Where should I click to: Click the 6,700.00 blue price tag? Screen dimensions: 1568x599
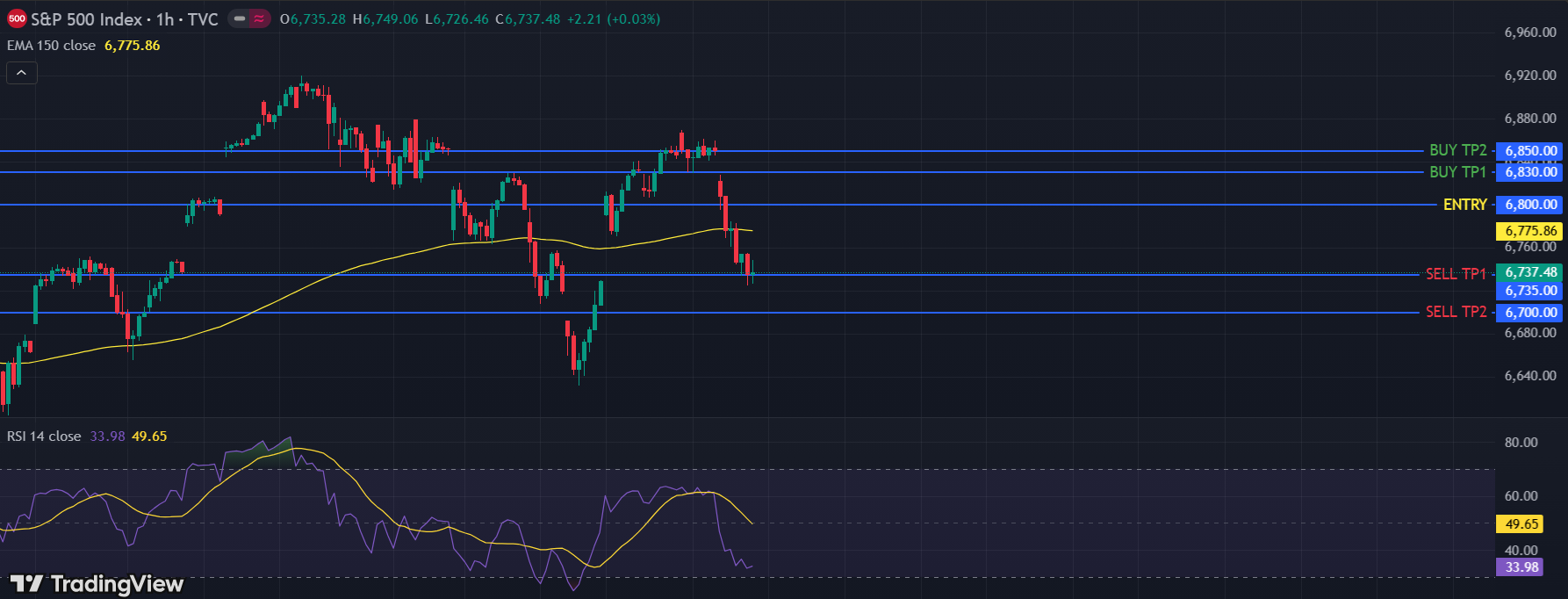click(x=1530, y=313)
